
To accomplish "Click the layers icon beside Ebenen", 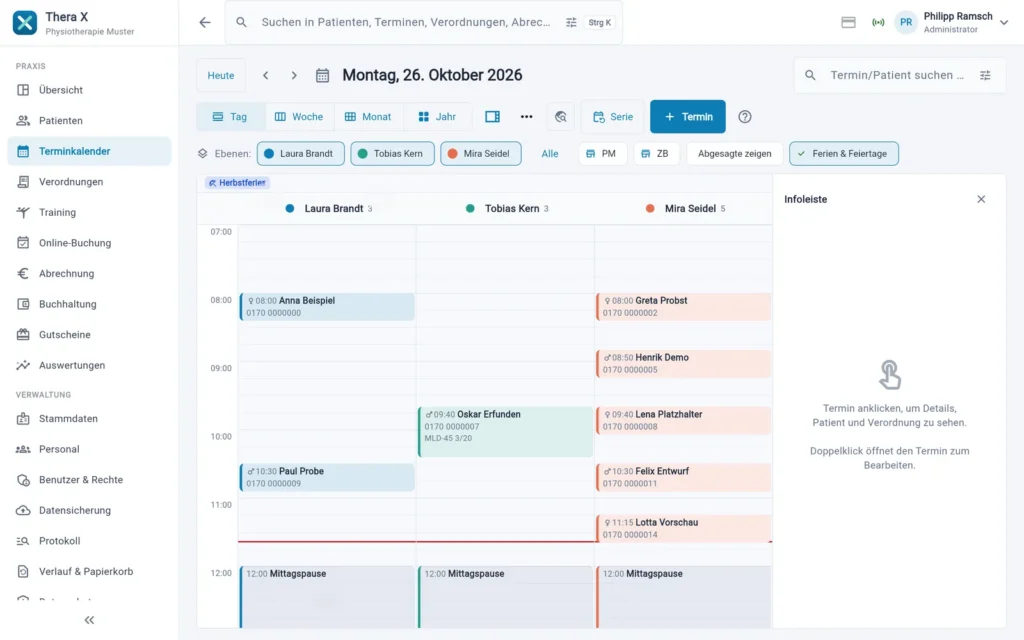I will pos(202,153).
